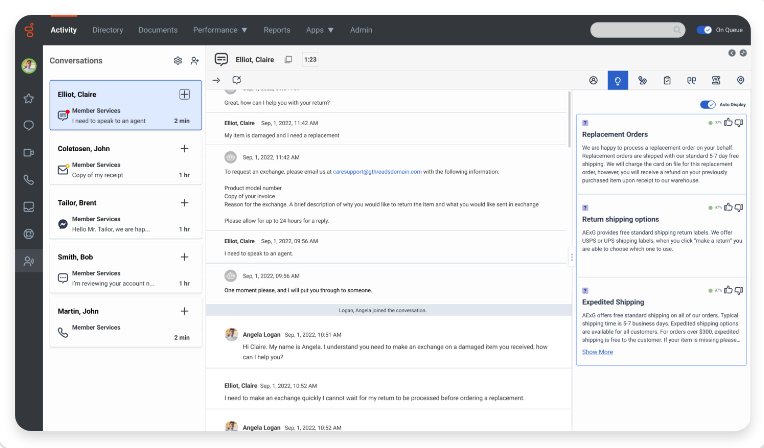
Task: Open the customer profile icon in right toolbar
Action: pyautogui.click(x=593, y=80)
